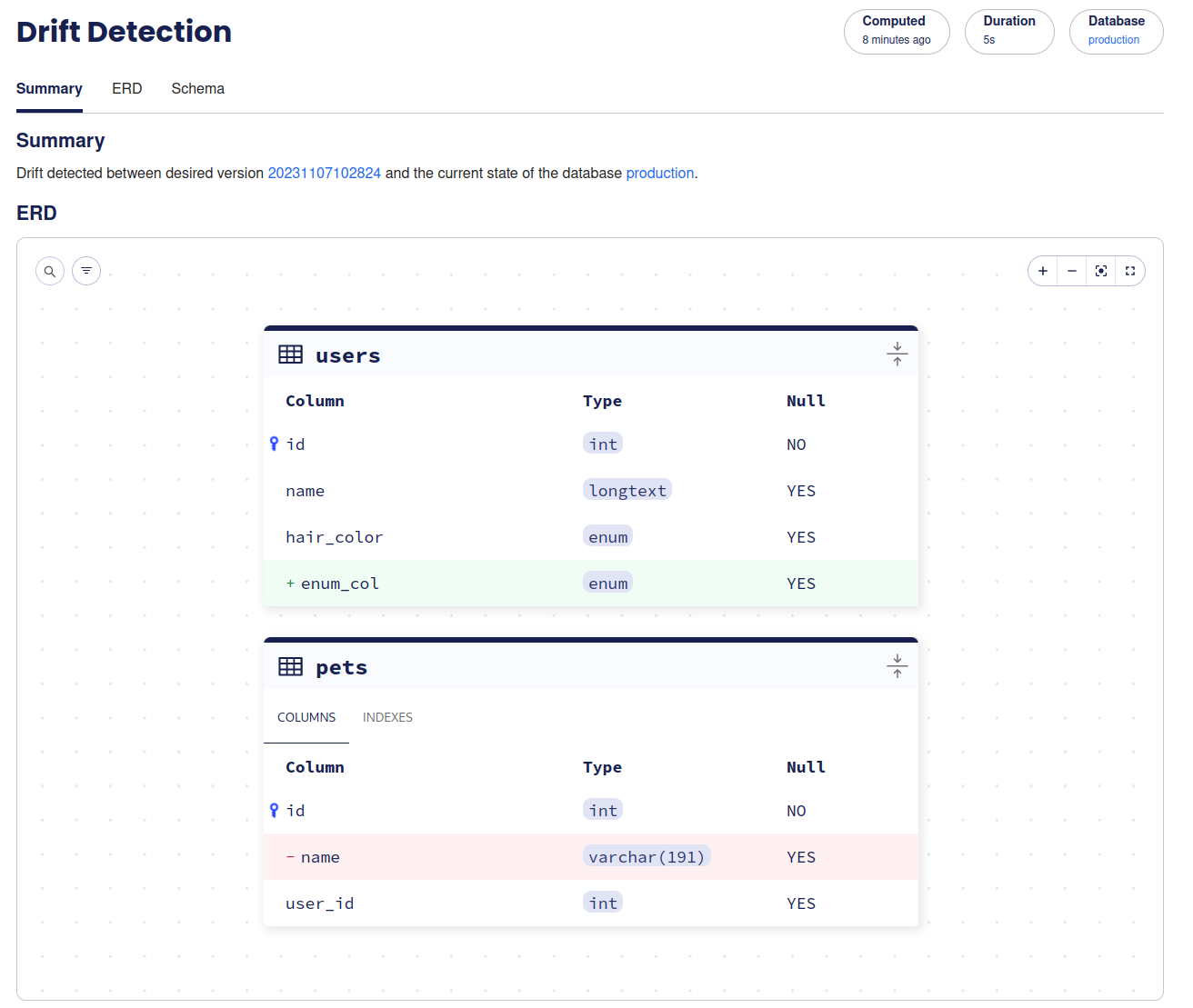Viewport: 1193px width, 1008px height.
Task: Open the diagram search tool
Action: point(49,270)
